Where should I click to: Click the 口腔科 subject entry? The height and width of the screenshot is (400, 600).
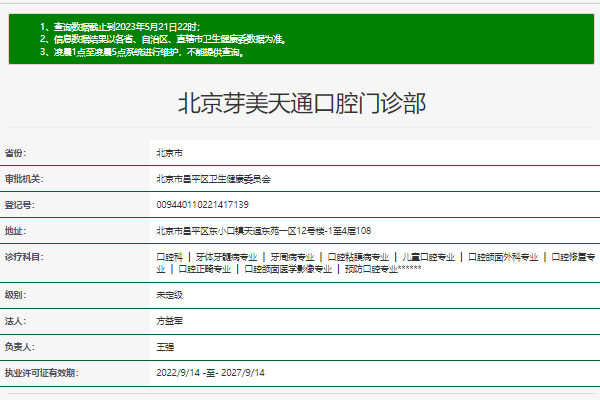(x=170, y=257)
